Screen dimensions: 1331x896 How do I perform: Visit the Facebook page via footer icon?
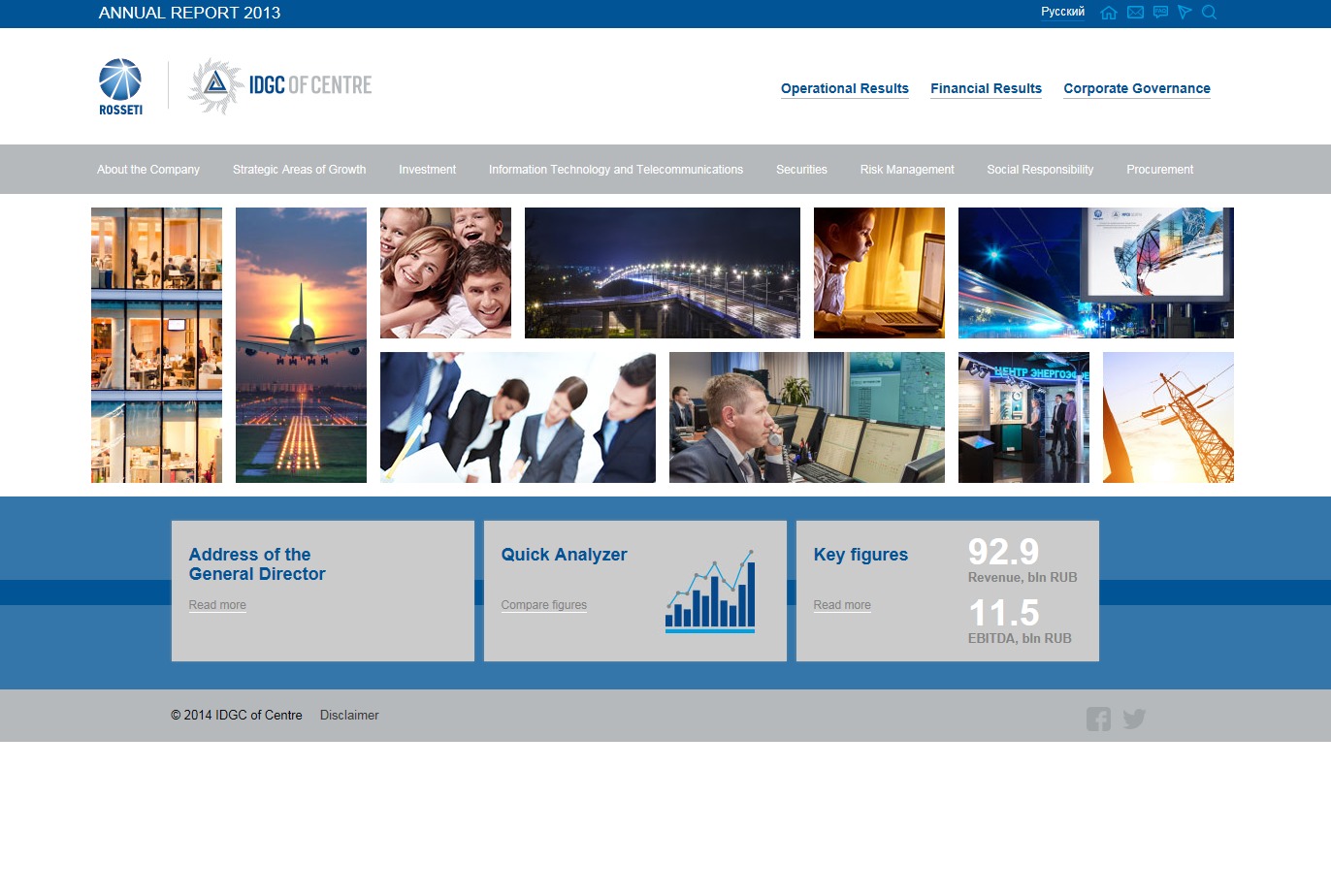tap(1098, 719)
